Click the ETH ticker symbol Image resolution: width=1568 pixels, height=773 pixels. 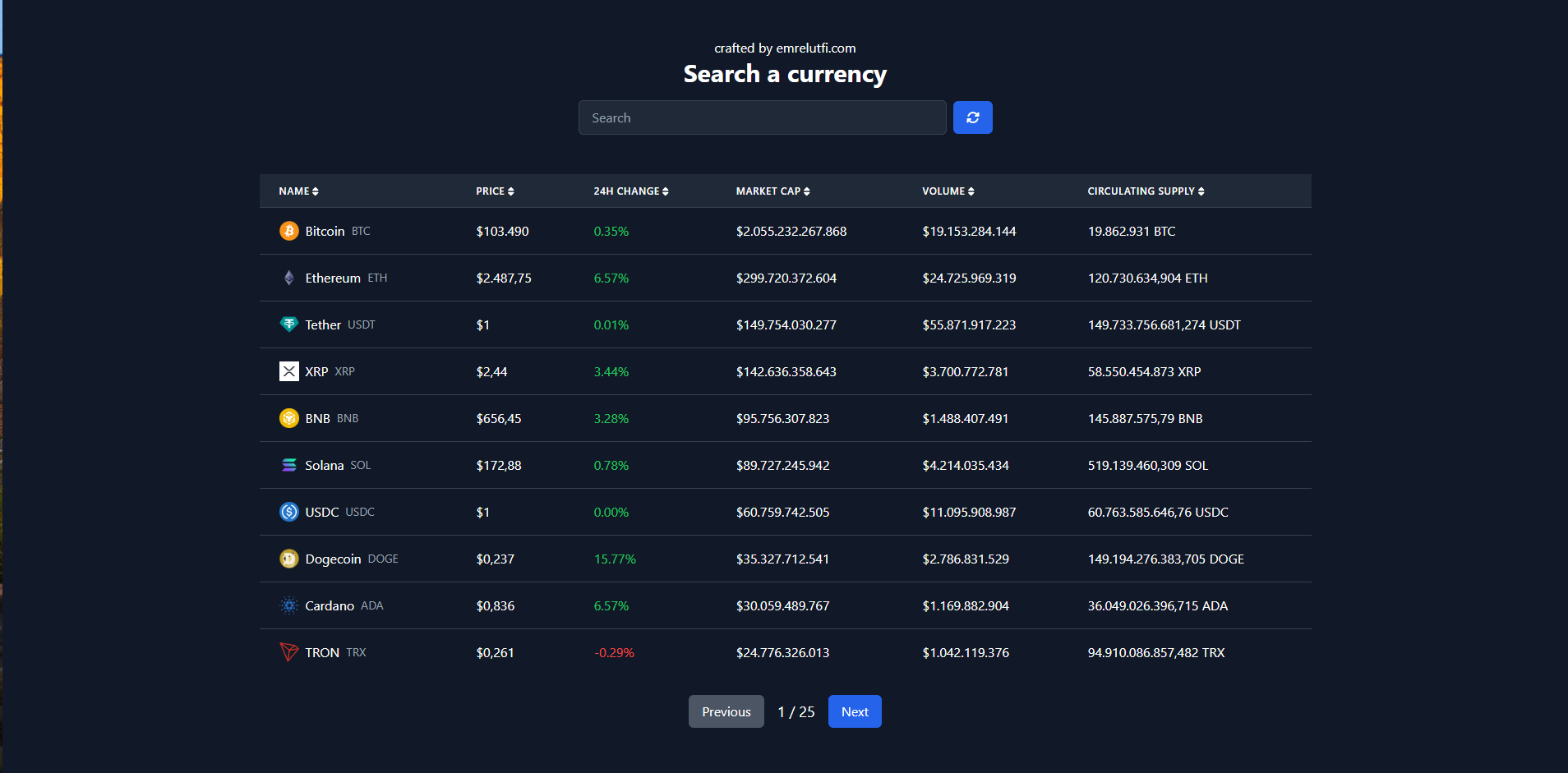coord(377,278)
